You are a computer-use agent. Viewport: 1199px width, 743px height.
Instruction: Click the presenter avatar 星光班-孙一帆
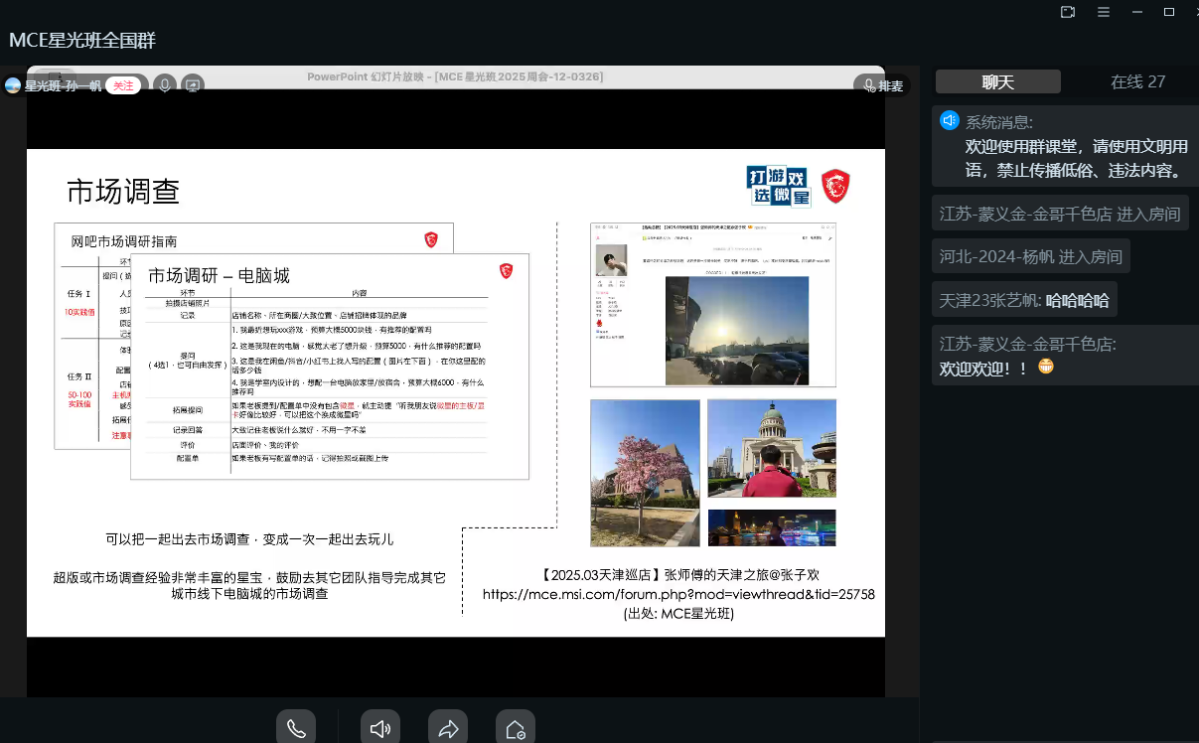(13, 86)
